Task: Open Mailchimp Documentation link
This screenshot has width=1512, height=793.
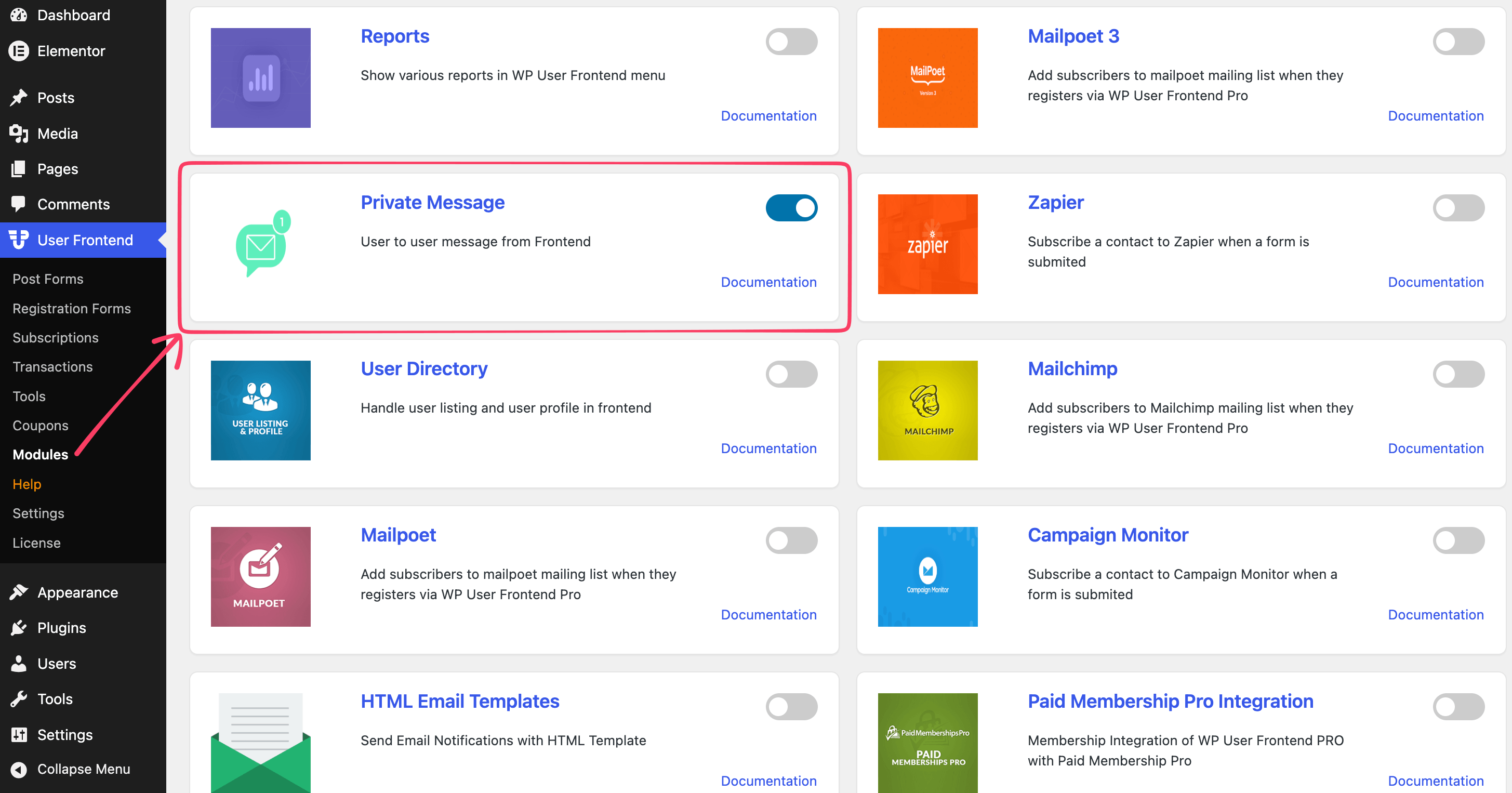Action: [x=1436, y=448]
